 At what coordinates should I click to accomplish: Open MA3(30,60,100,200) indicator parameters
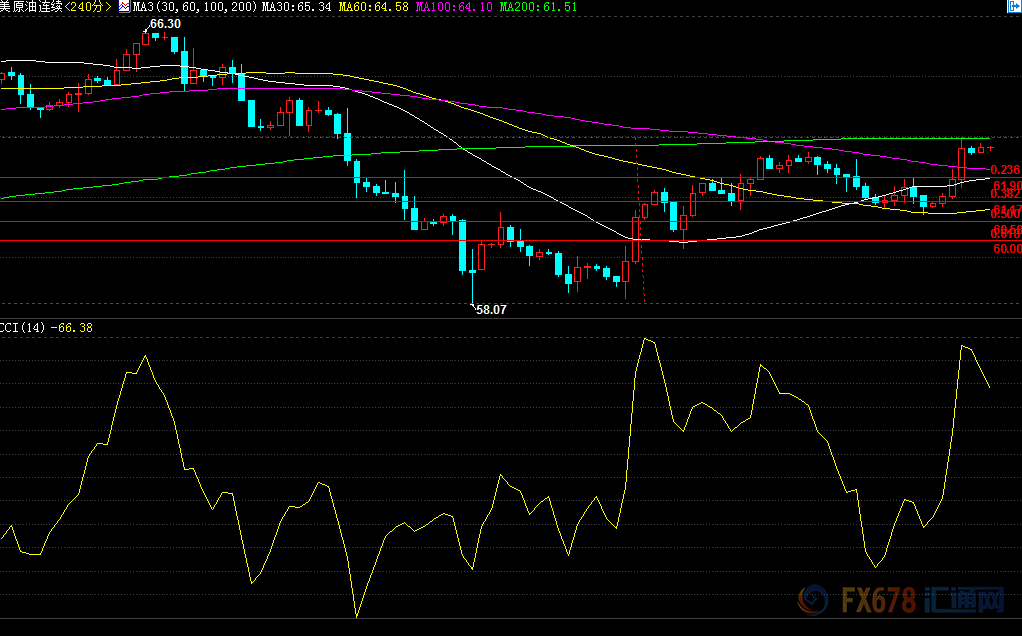point(195,7)
